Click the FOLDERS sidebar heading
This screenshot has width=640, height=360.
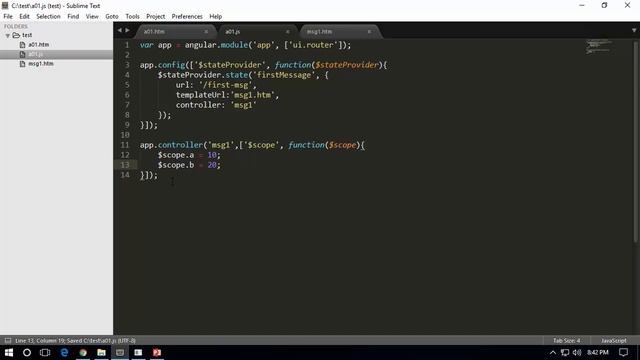tap(16, 26)
